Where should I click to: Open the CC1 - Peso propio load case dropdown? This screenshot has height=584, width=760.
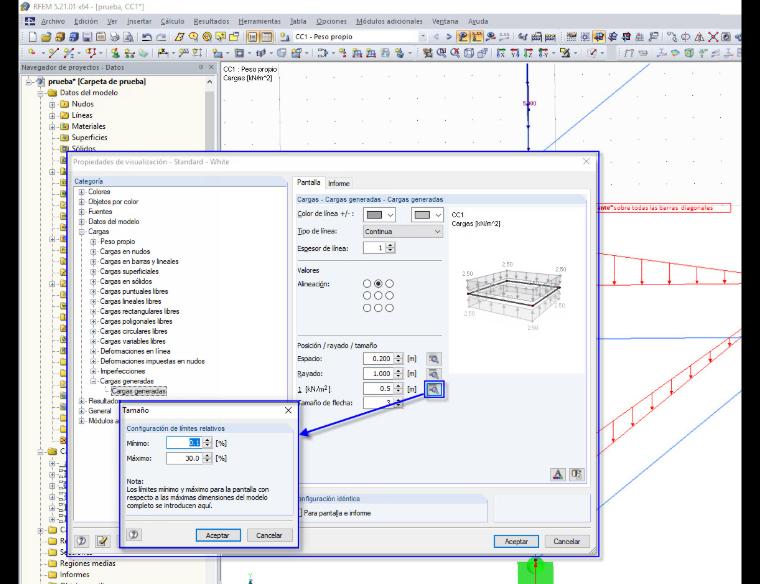tap(423, 37)
